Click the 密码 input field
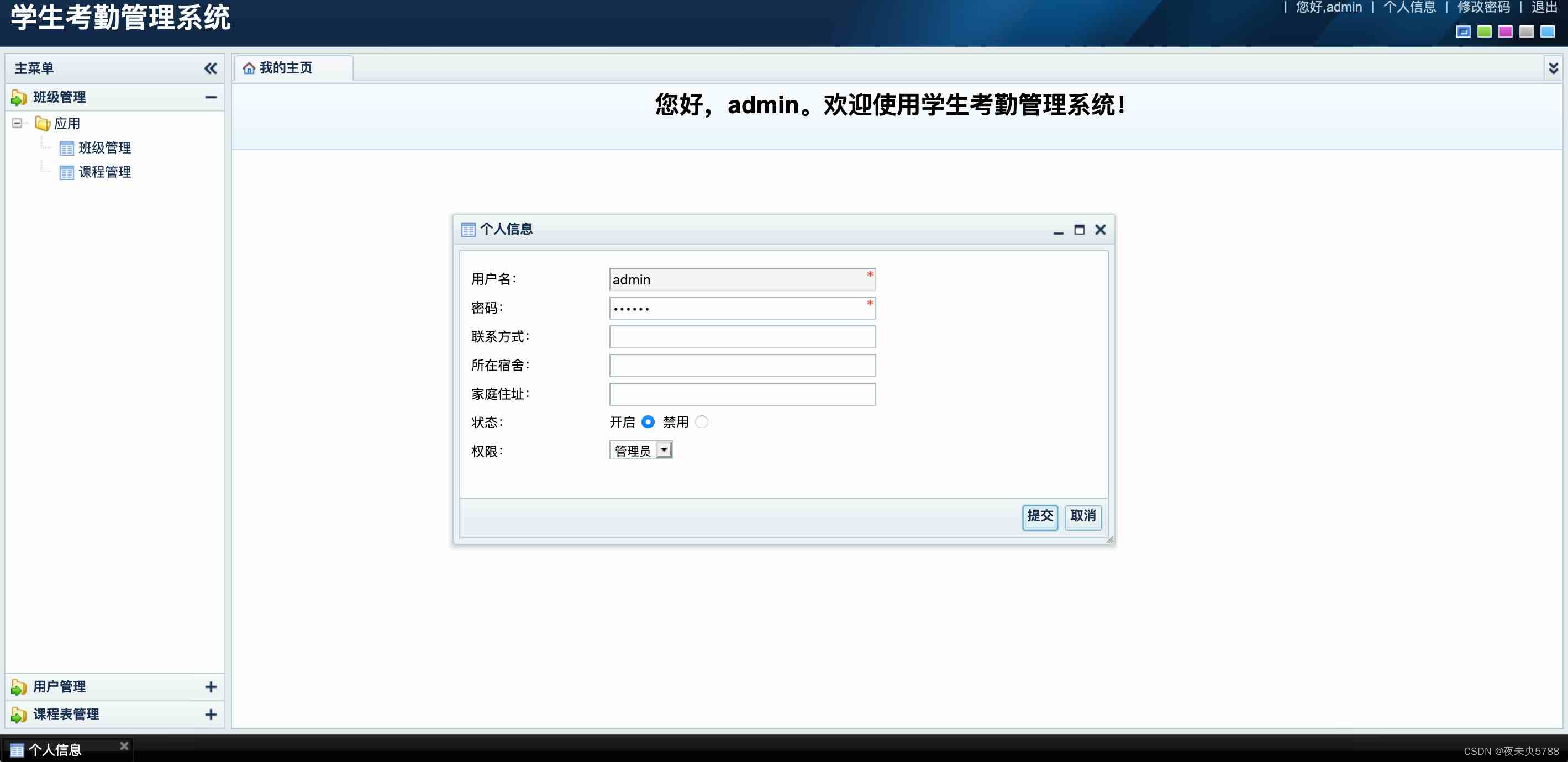1568x762 pixels. [x=742, y=308]
